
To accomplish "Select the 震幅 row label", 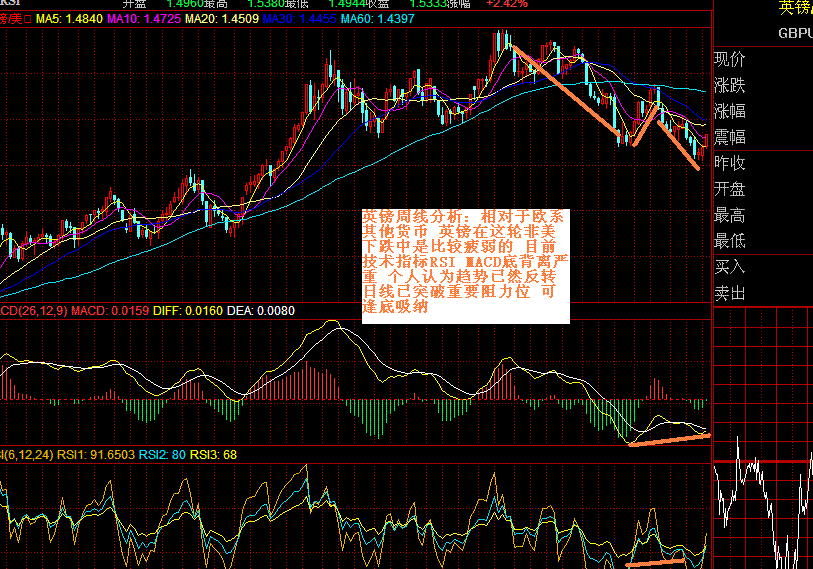I will [x=730, y=137].
